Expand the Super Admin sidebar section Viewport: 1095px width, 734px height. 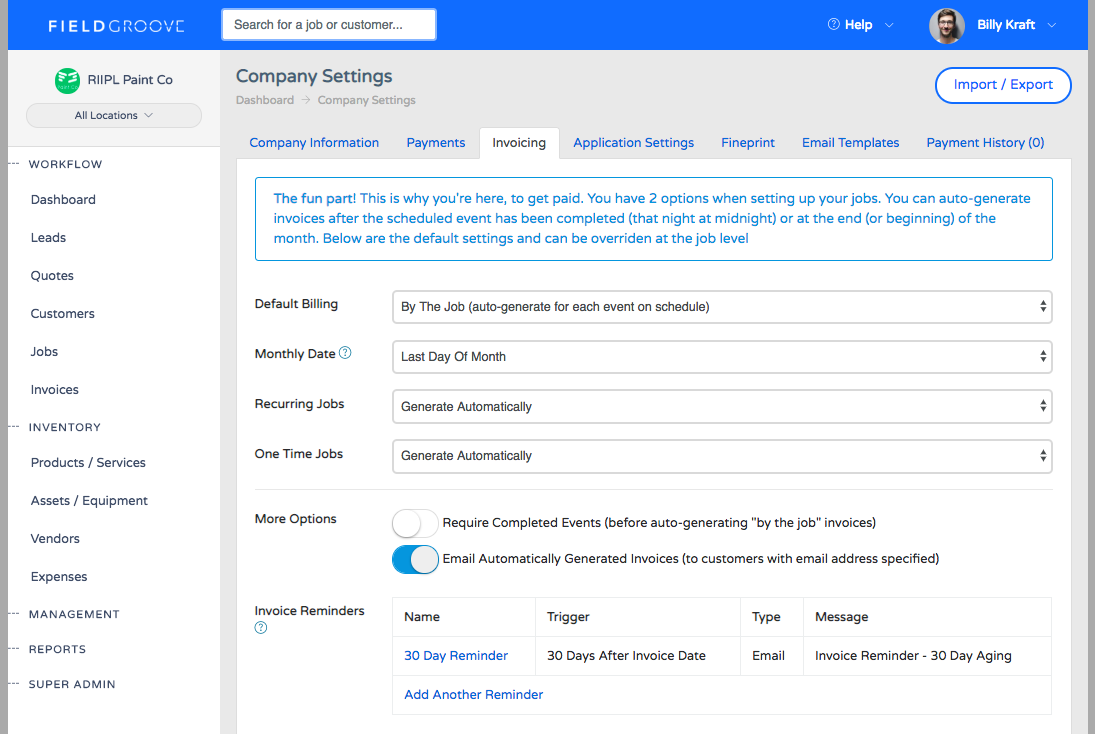pyautogui.click(x=72, y=684)
